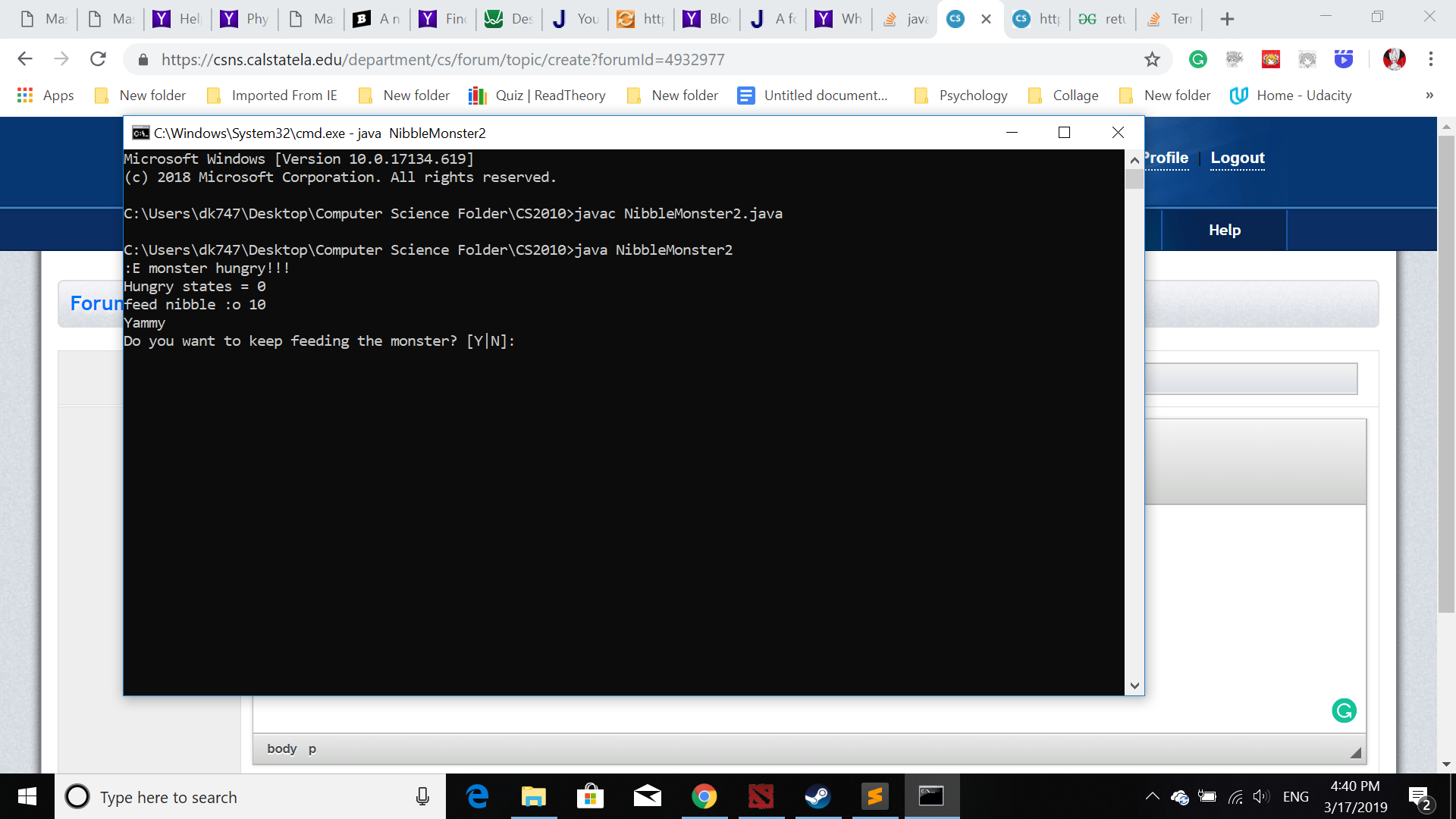Expand the hidden bookmarks overflow chevron
This screenshot has width=1456, height=819.
point(1429,96)
